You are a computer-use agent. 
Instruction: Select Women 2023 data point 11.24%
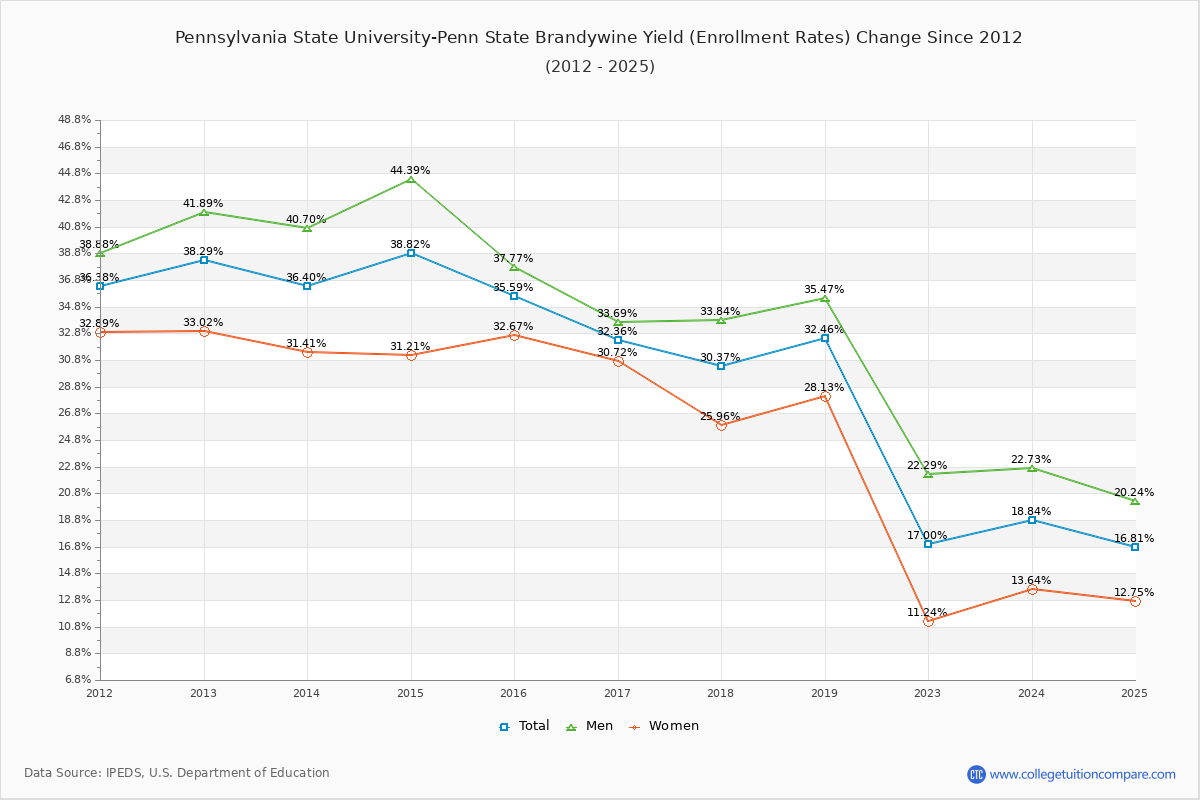tap(928, 621)
